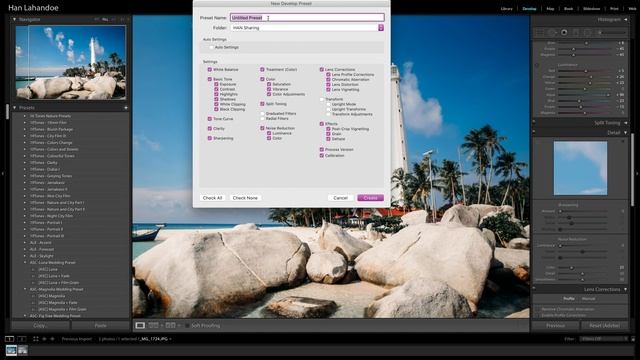Open the Profile tab in Lens Corrections

tap(569, 299)
